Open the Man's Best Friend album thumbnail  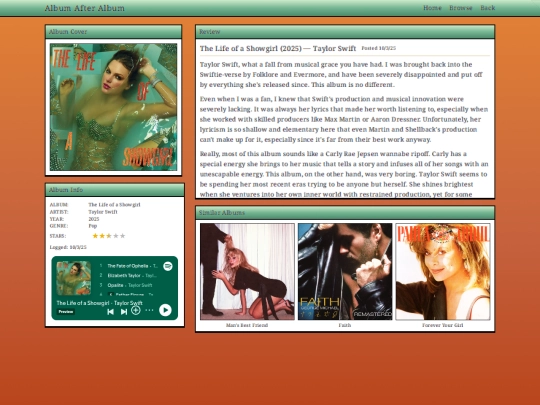pos(247,272)
